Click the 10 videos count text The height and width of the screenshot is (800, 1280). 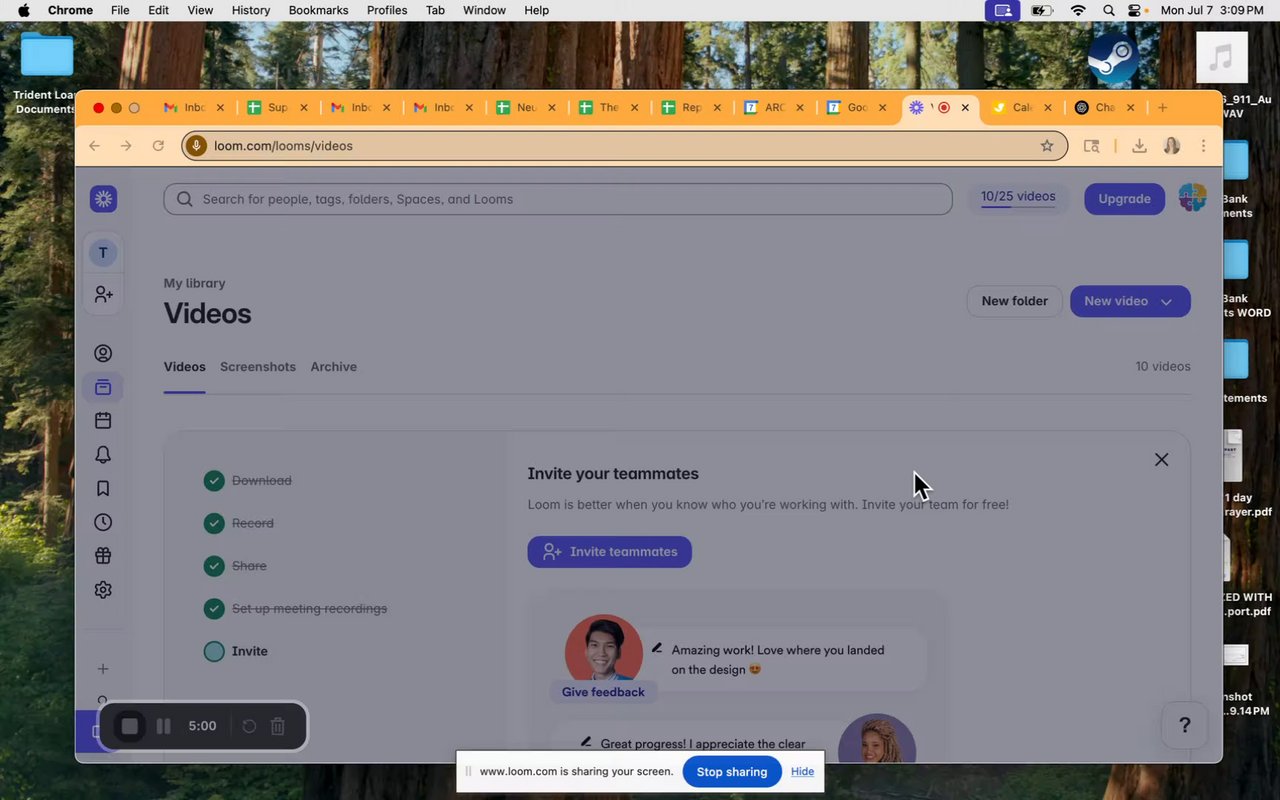point(1163,367)
